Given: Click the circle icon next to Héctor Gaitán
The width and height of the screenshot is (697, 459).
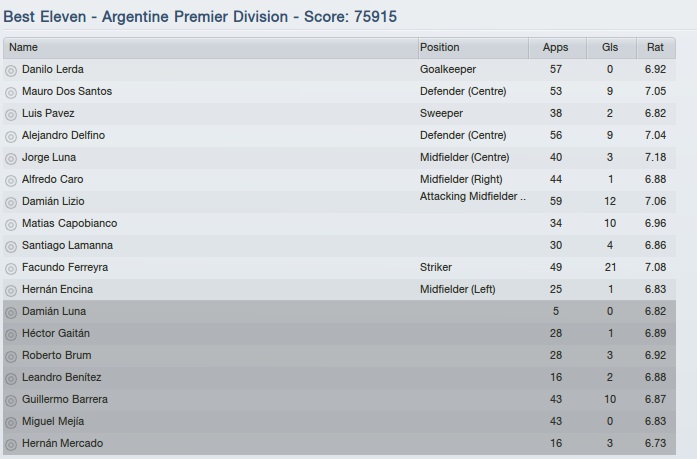Looking at the screenshot, I should tap(11, 334).
